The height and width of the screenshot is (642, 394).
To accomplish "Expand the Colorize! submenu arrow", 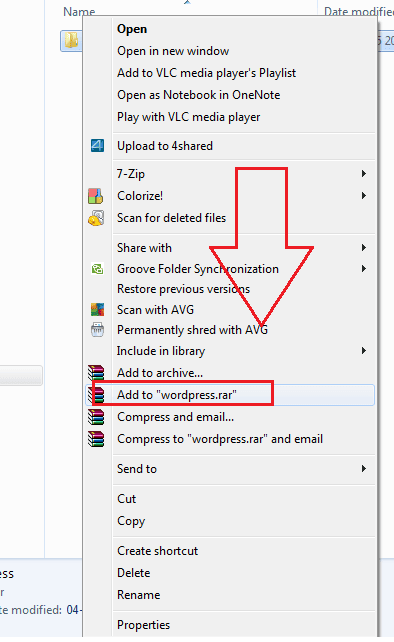I will [x=364, y=196].
